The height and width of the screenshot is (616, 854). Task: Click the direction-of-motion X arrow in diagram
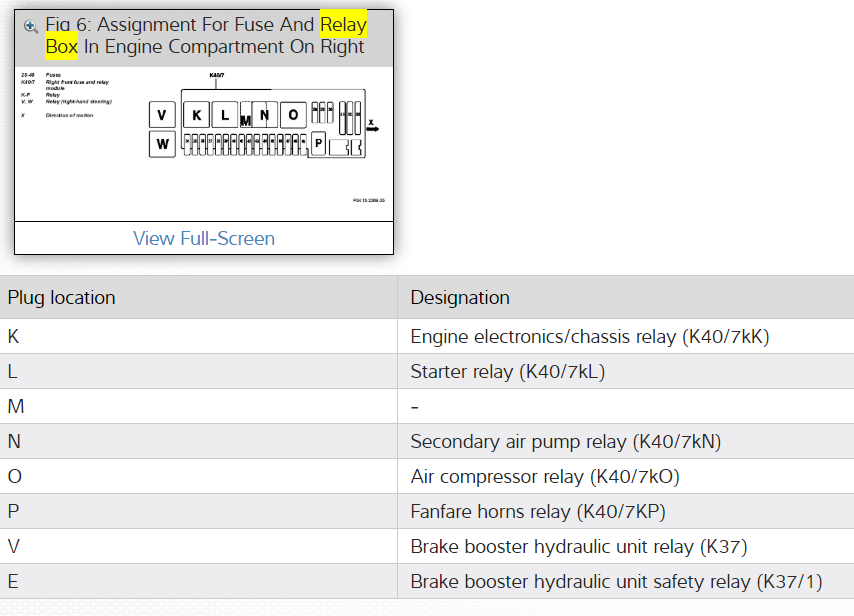point(372,126)
